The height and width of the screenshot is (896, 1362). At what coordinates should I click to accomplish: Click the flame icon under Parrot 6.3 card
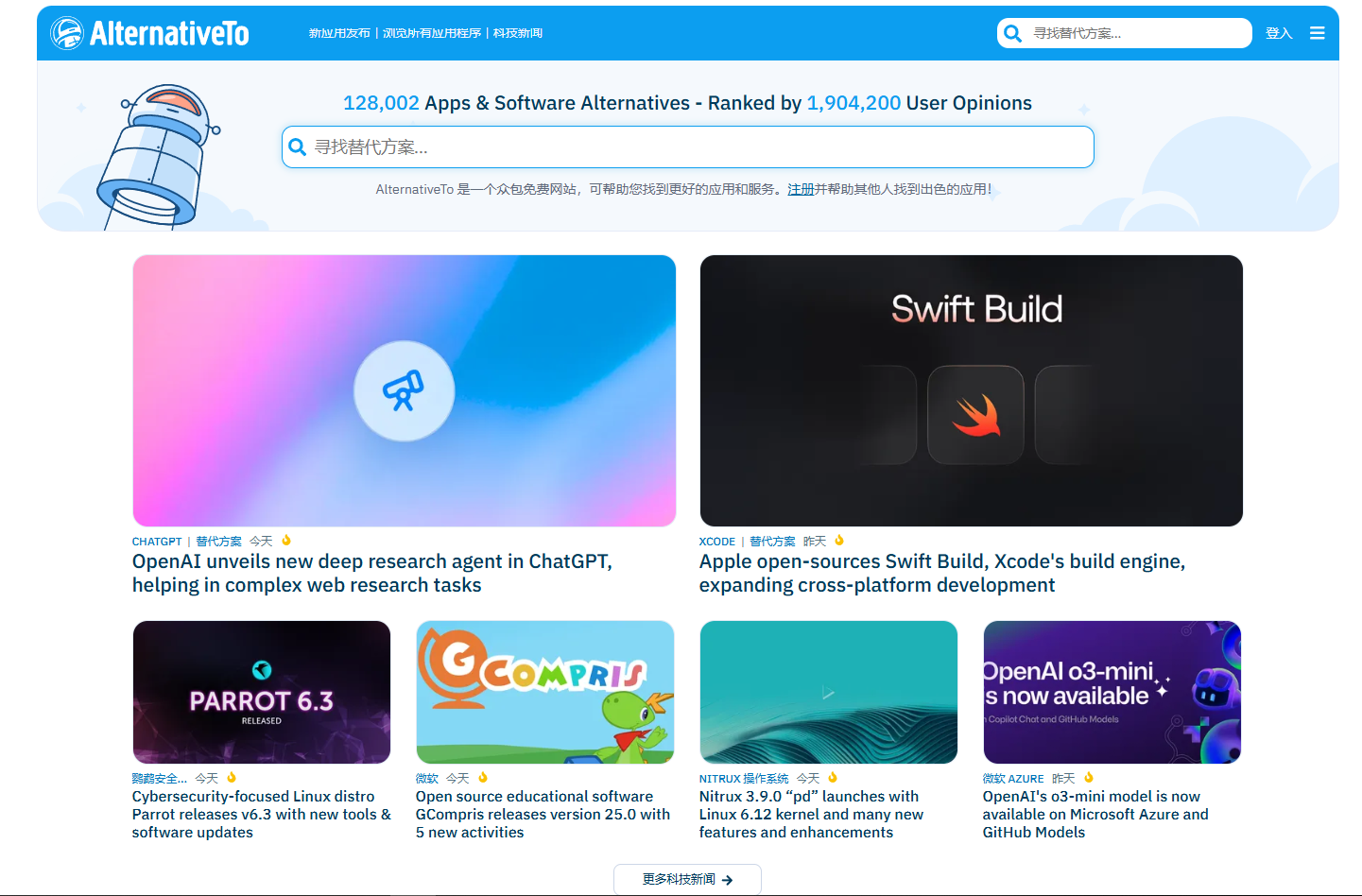click(232, 778)
